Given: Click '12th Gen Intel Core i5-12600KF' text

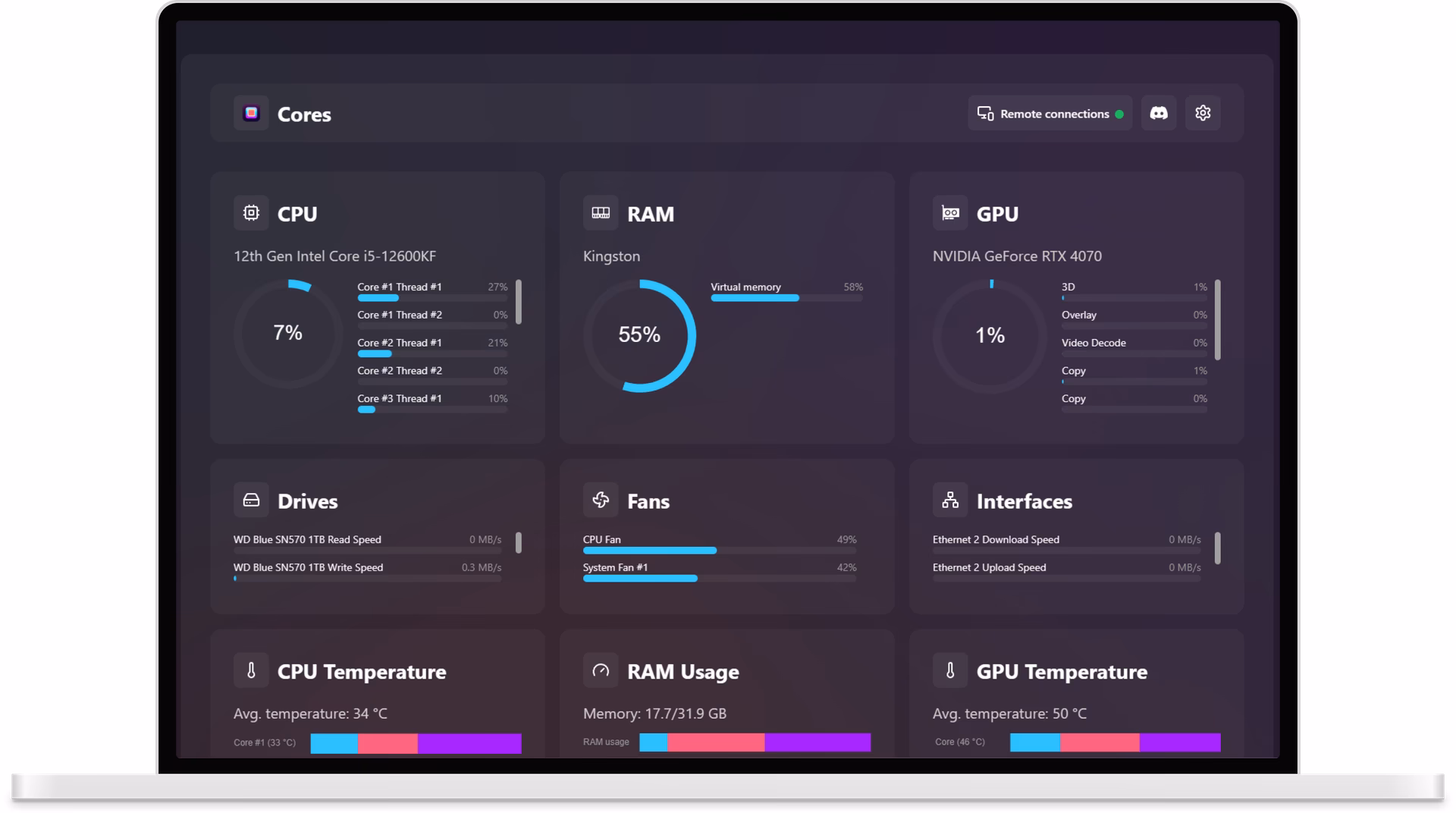Looking at the screenshot, I should pos(334,256).
